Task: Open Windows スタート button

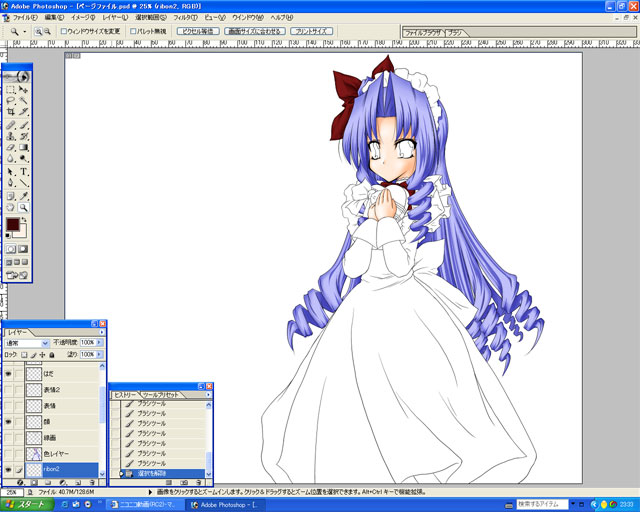Action: tap(27, 505)
